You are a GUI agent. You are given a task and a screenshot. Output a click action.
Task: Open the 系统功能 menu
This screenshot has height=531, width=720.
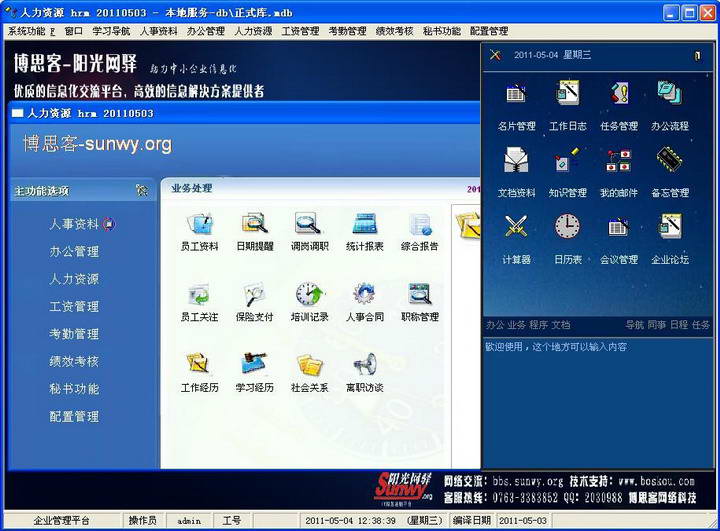point(31,31)
